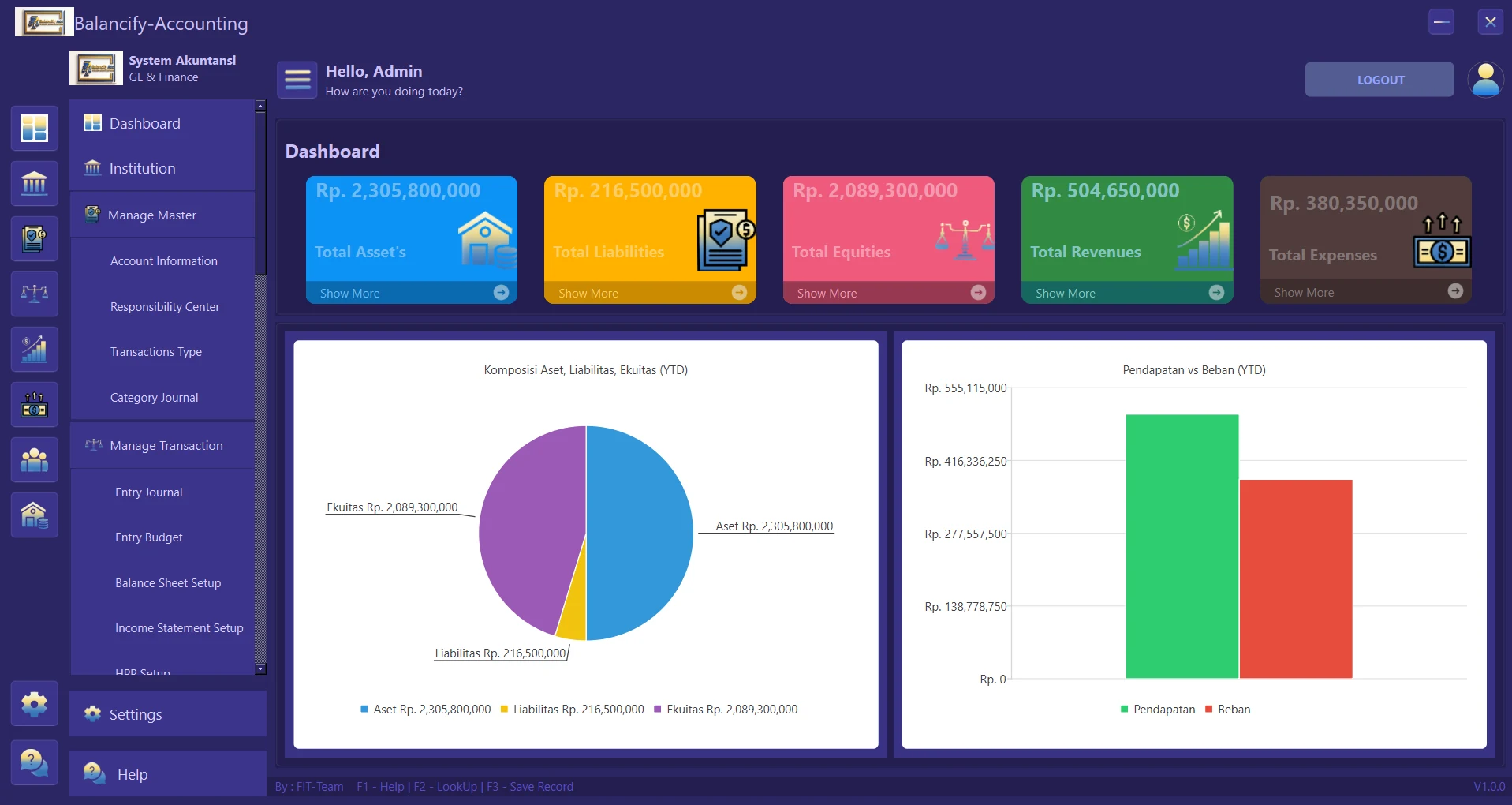Viewport: 1512px width, 805px height.
Task: Click Show More on Total Asset's card
Action: click(349, 294)
